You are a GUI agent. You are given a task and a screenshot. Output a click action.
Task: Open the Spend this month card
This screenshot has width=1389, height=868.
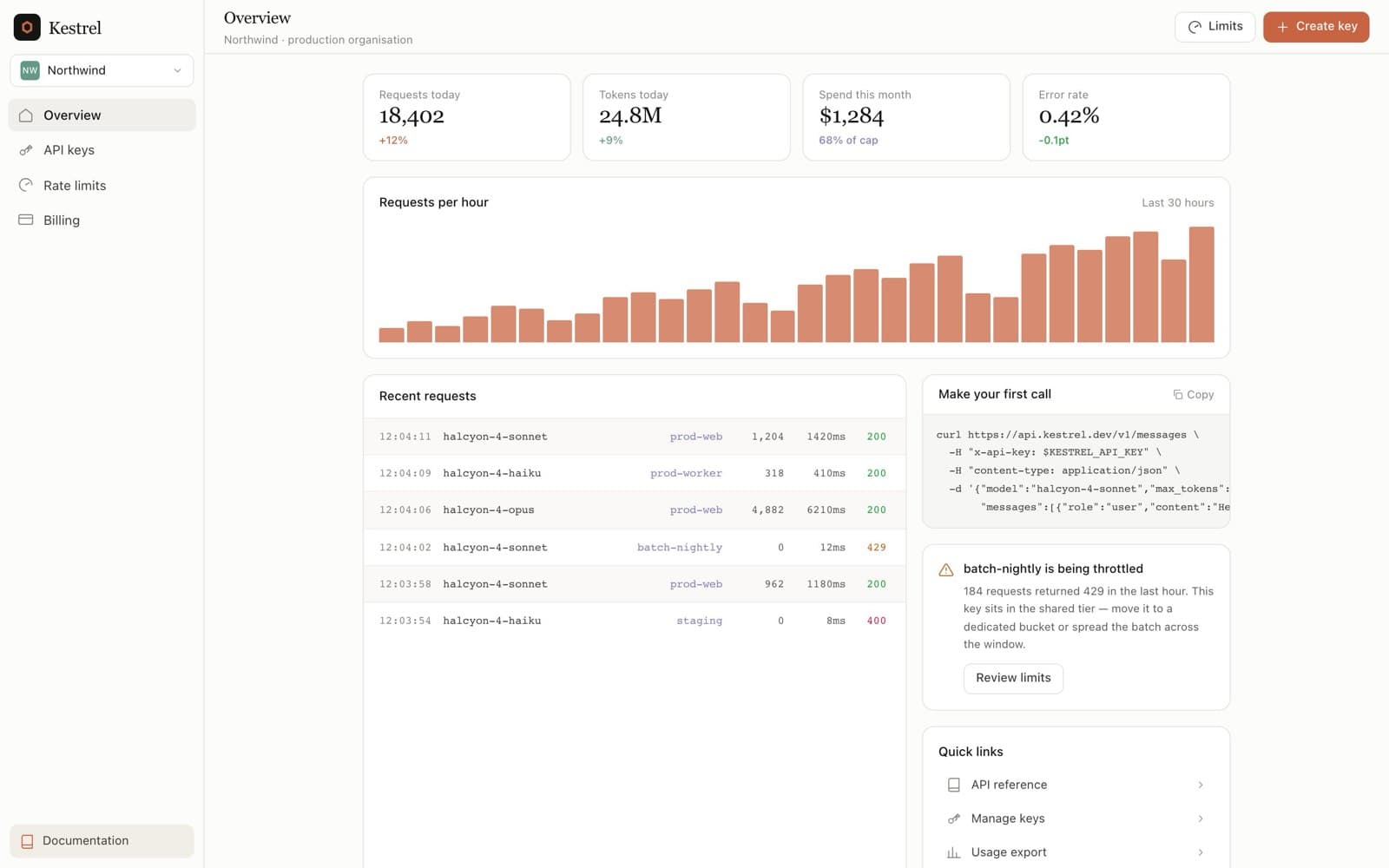[906, 117]
